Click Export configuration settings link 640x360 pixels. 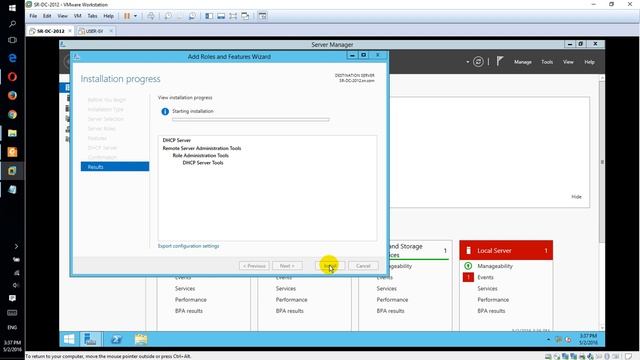click(x=189, y=246)
